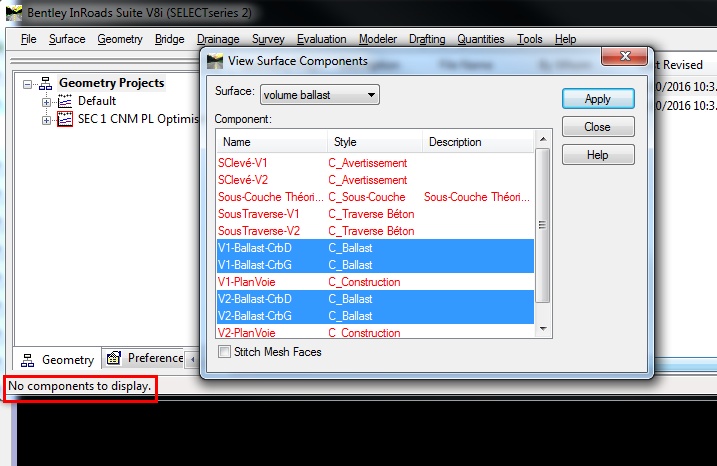717x466 pixels.
Task: Click the component list scroll down arrow
Action: [543, 328]
